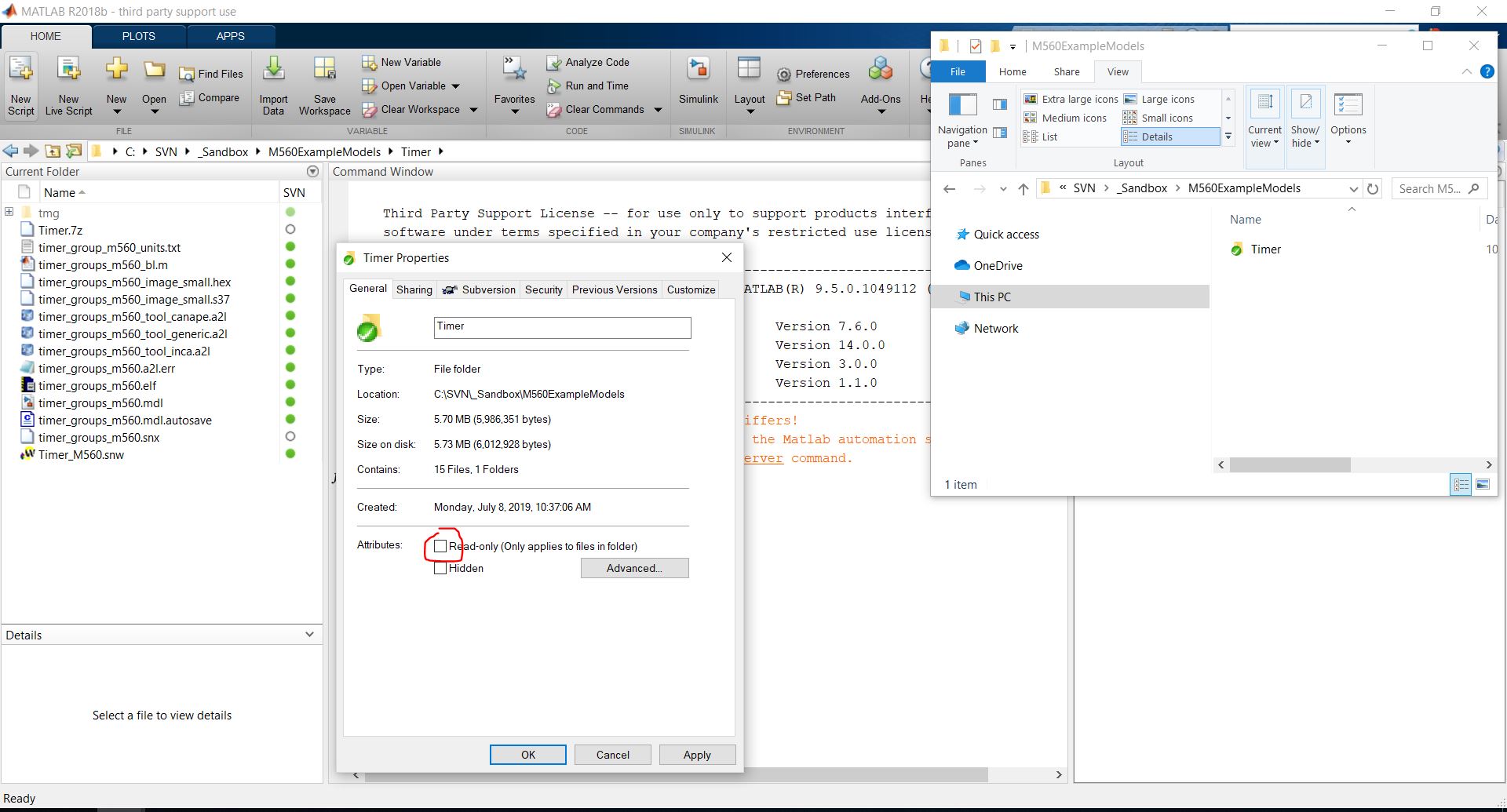Click Analyze Code tool
The height and width of the screenshot is (812, 1507).
[588, 62]
